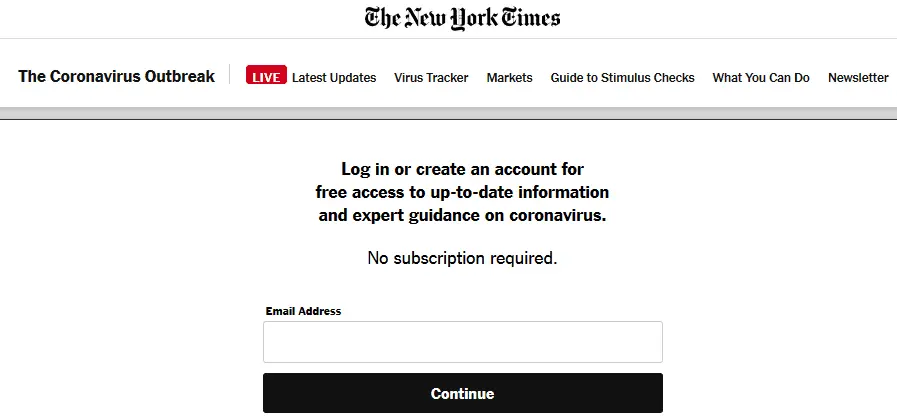Focus the Email Address text field
The height and width of the screenshot is (417, 897).
click(462, 342)
